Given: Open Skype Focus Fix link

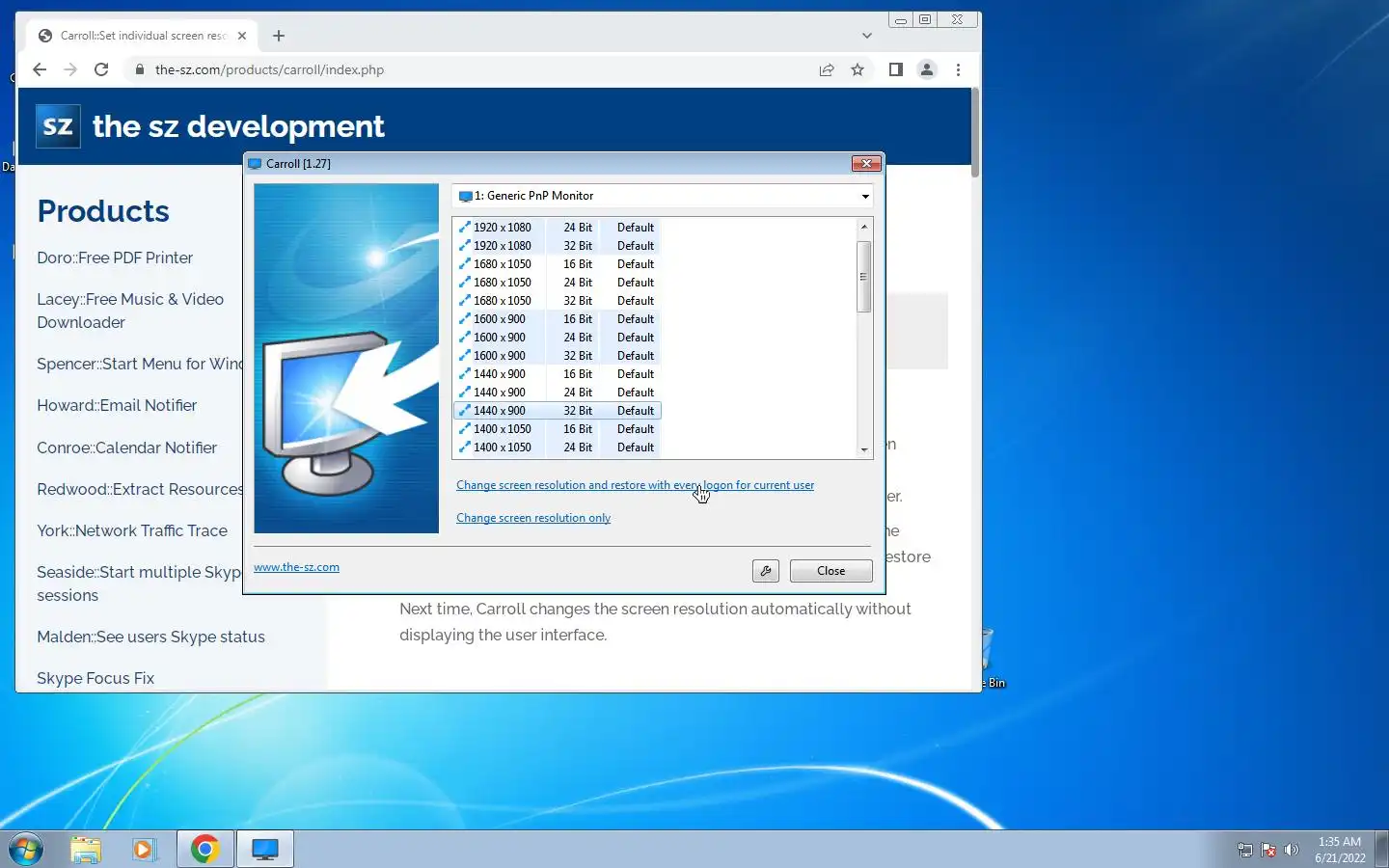Looking at the screenshot, I should [95, 678].
